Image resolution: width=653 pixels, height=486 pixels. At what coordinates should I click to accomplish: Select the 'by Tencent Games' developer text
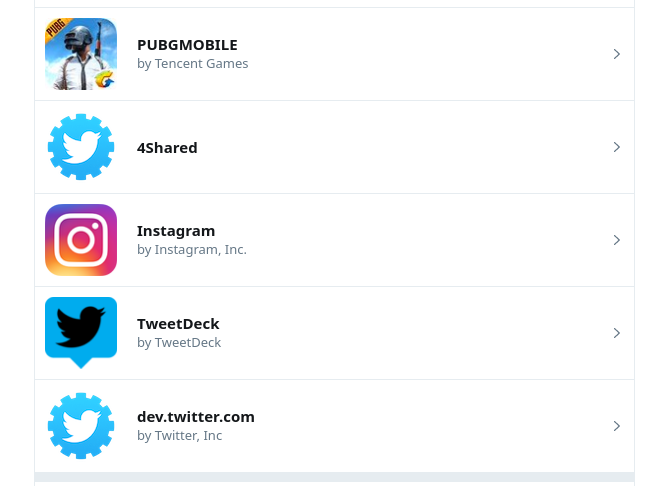[x=192, y=63]
